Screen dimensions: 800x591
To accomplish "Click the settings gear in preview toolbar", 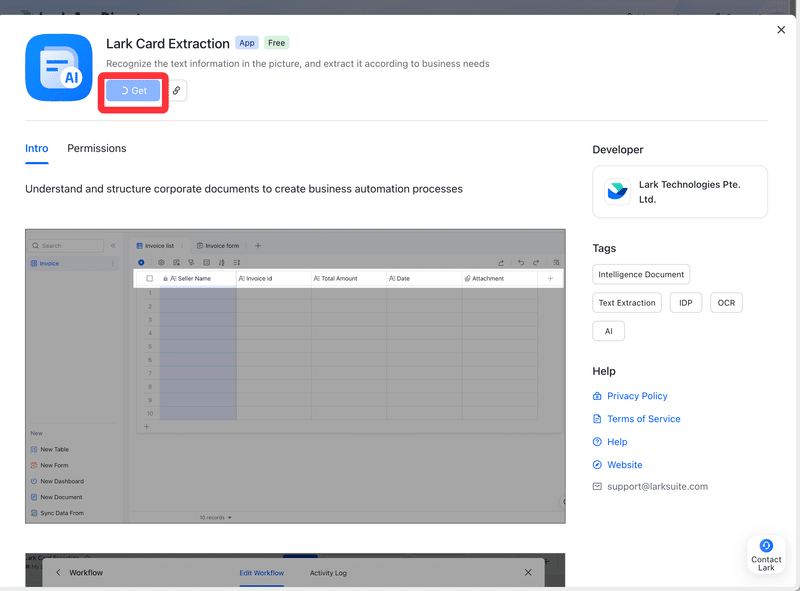I will 161,263.
